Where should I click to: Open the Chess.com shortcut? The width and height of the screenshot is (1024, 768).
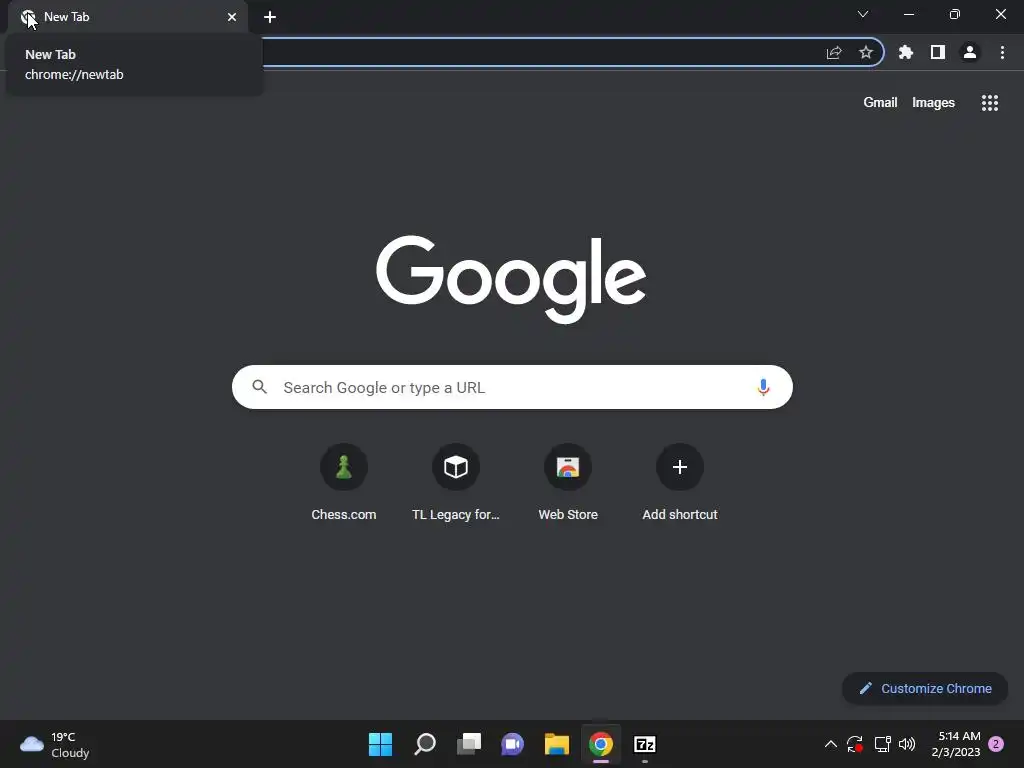coord(344,483)
